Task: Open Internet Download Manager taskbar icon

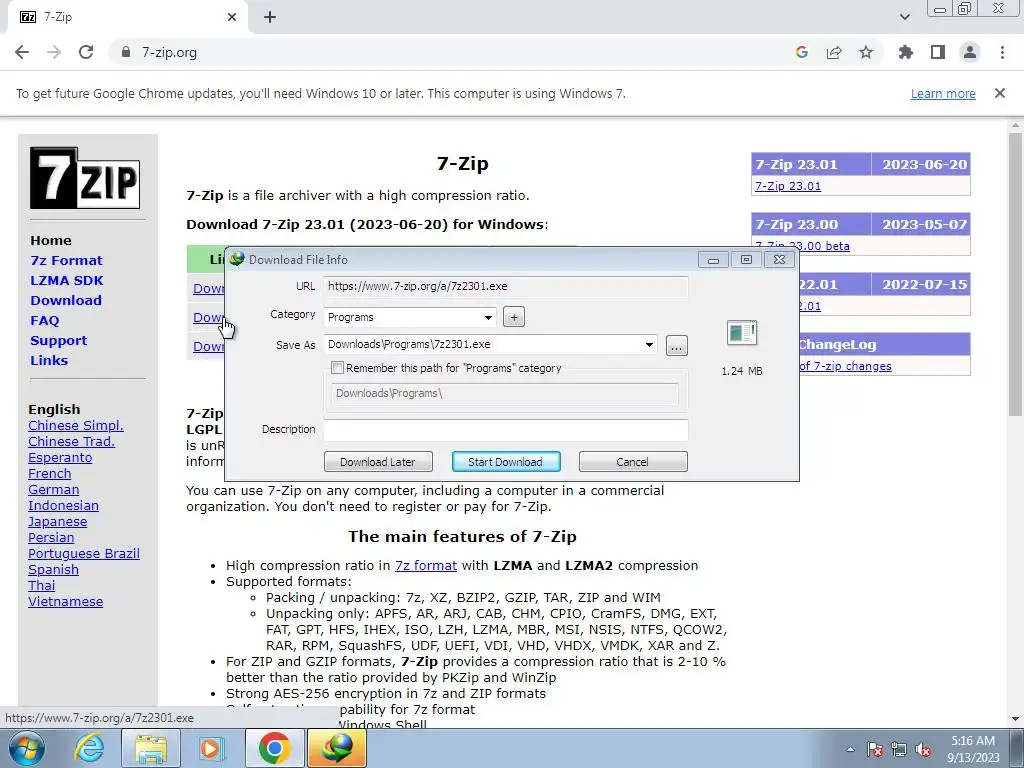Action: tap(336, 748)
